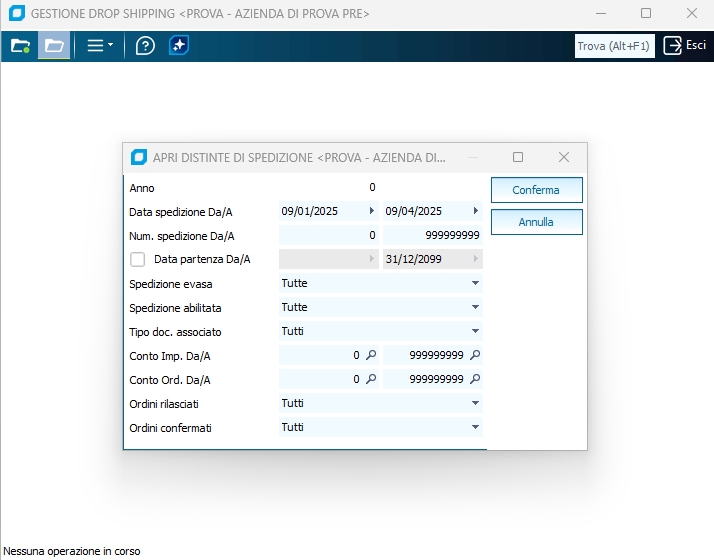Open the Ordini rilasciati dropdown

476,404
